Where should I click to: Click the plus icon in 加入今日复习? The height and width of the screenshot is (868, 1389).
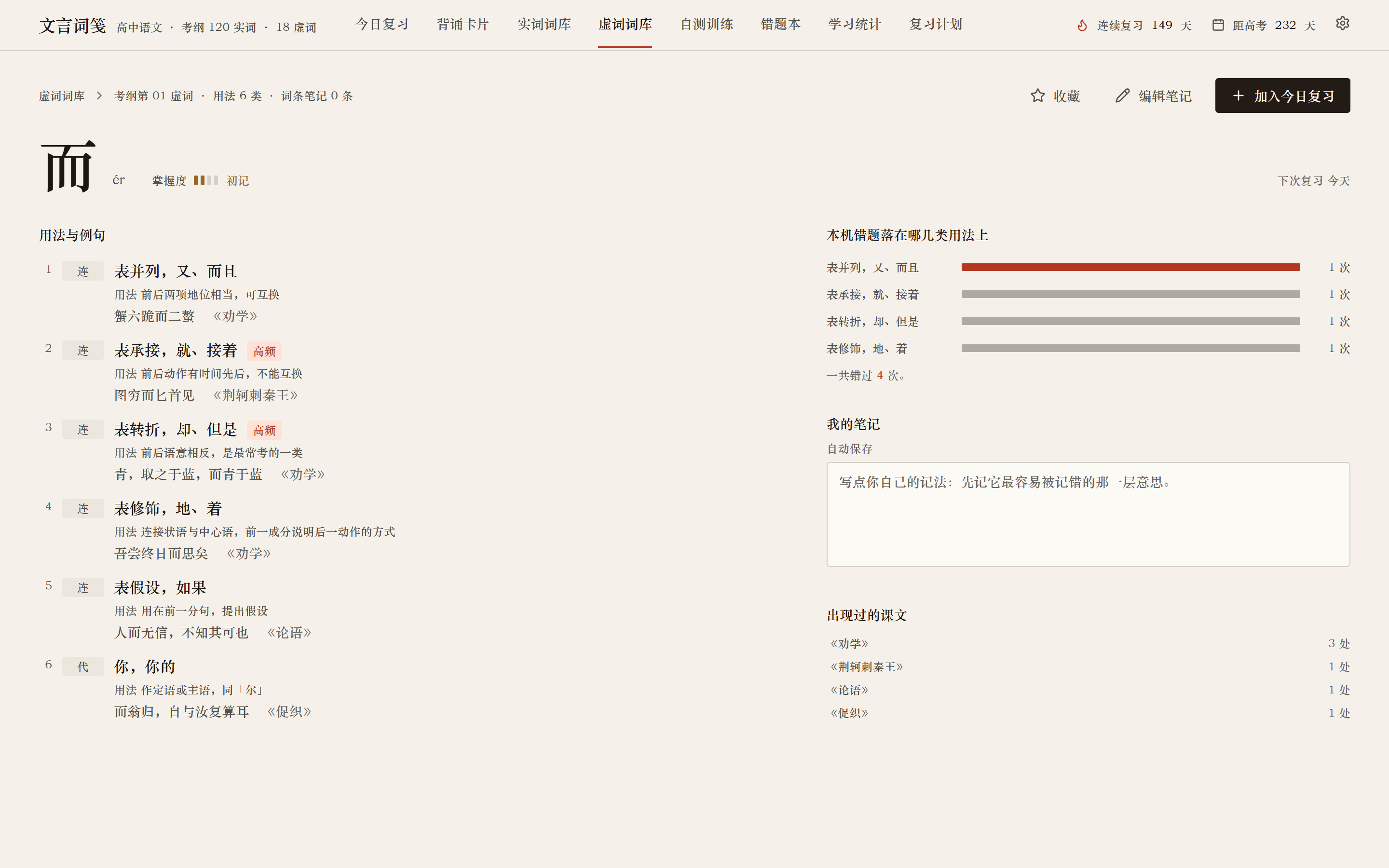[1239, 95]
